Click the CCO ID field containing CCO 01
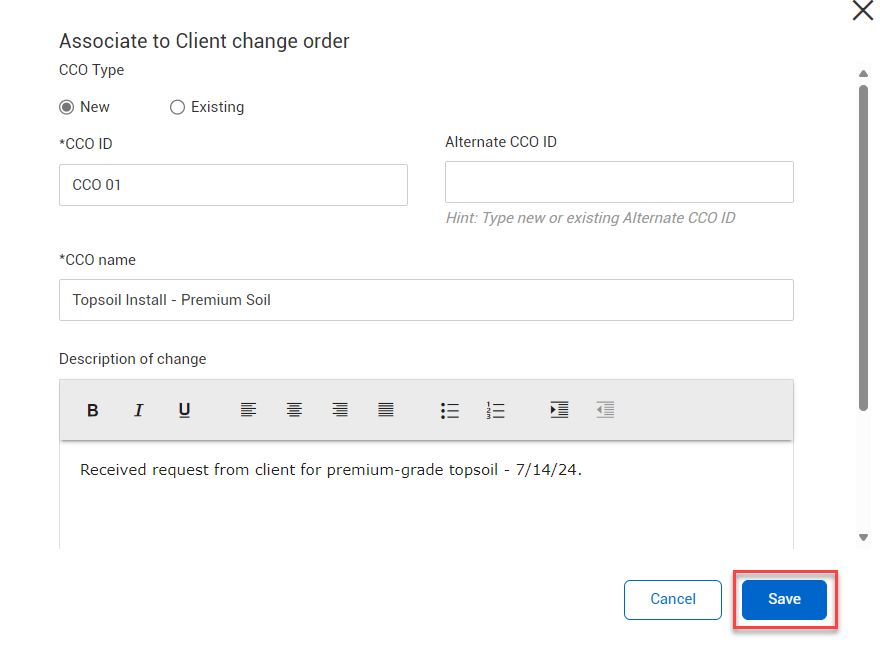880x651 pixels. (x=232, y=185)
